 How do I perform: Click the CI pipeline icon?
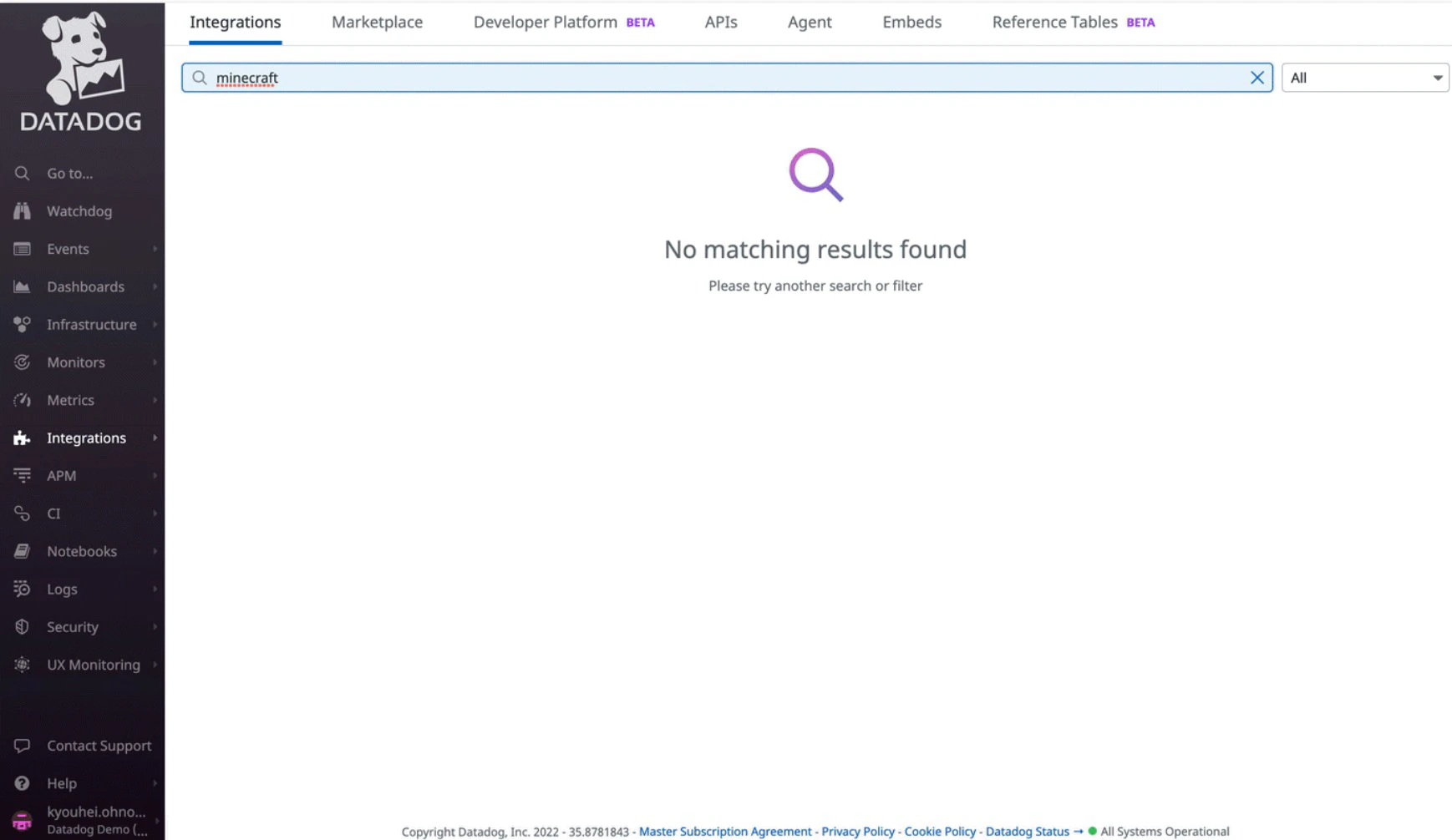(22, 514)
